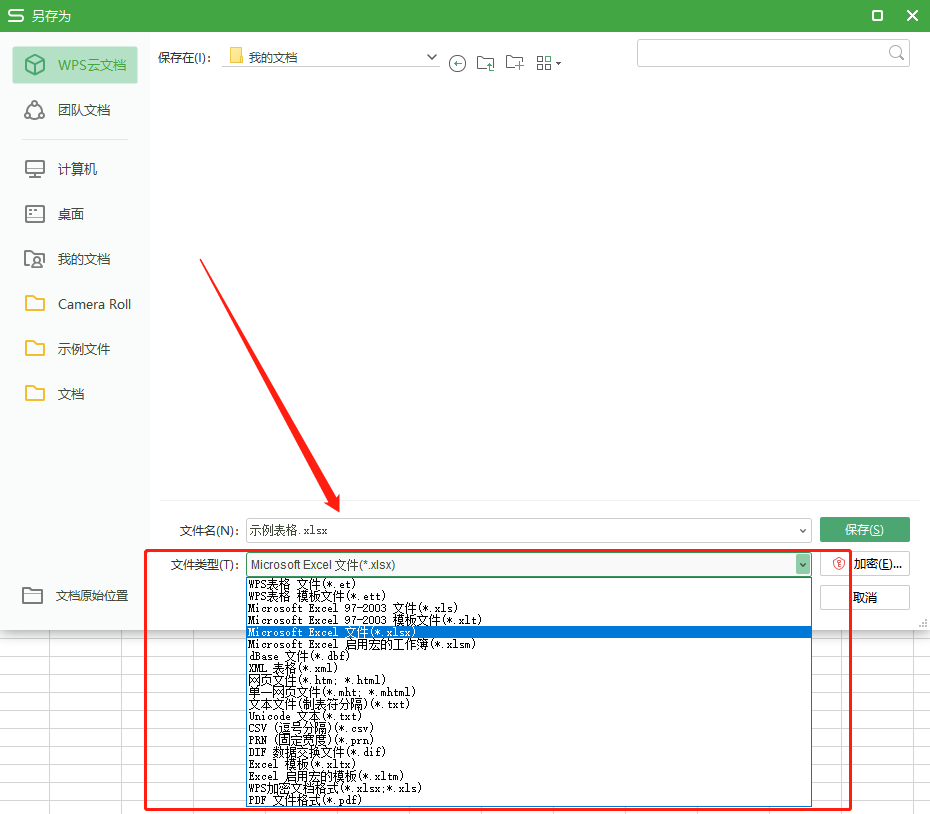Click the 文件名 input field
The width and height of the screenshot is (930, 814).
[x=520, y=530]
